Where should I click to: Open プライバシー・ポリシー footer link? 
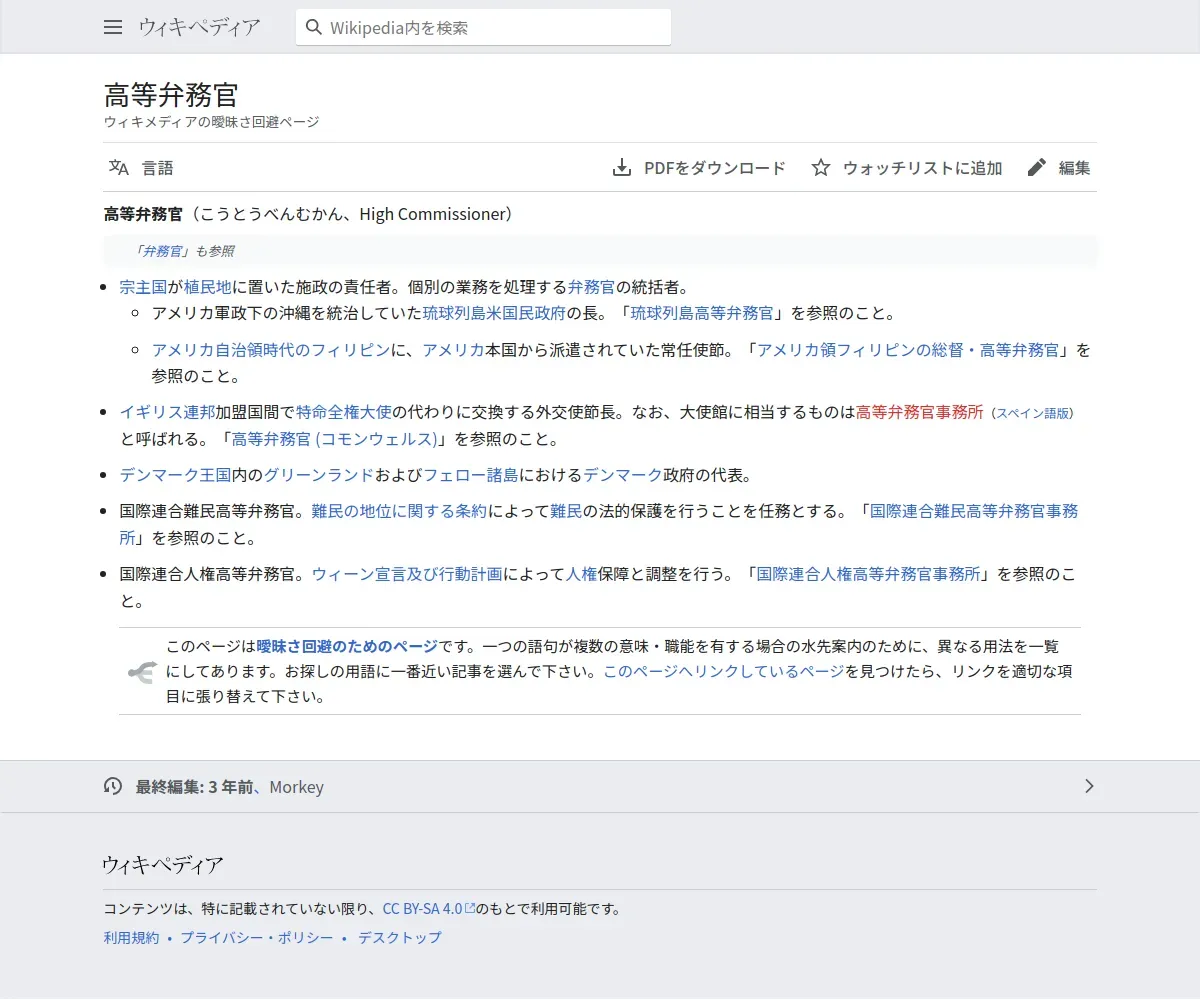point(257,938)
